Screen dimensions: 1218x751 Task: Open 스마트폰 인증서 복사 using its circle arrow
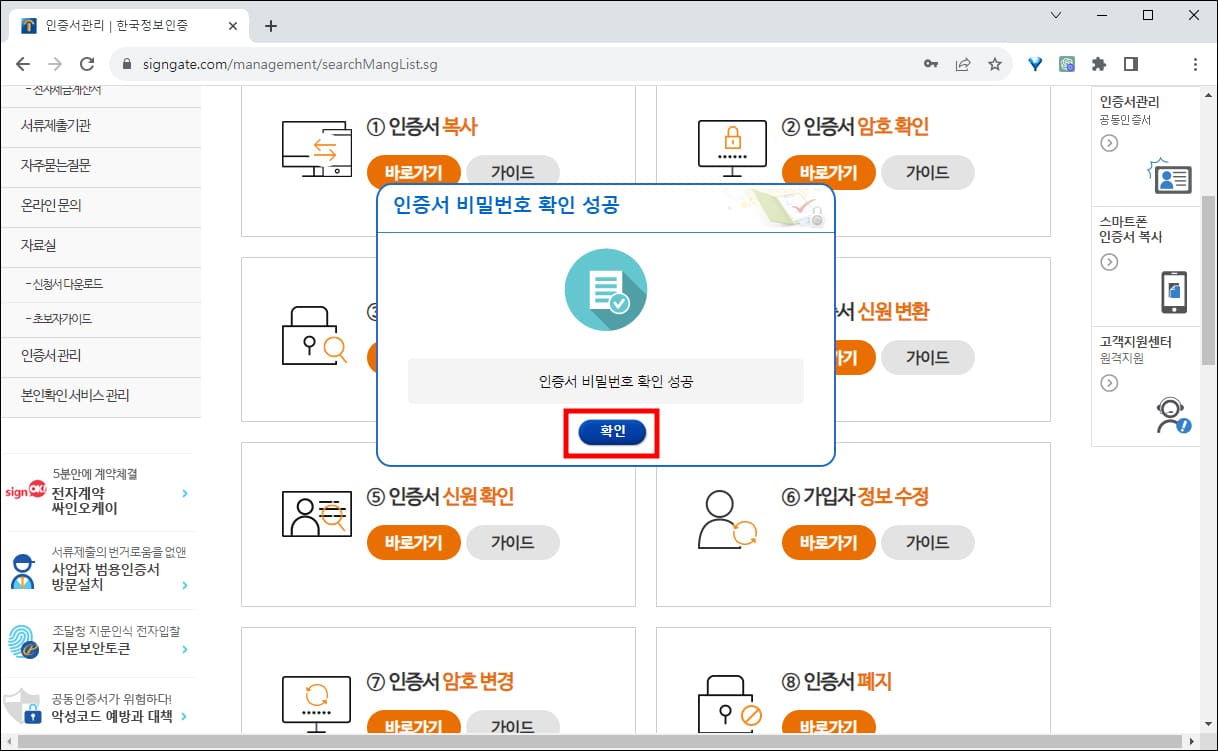click(x=1110, y=262)
